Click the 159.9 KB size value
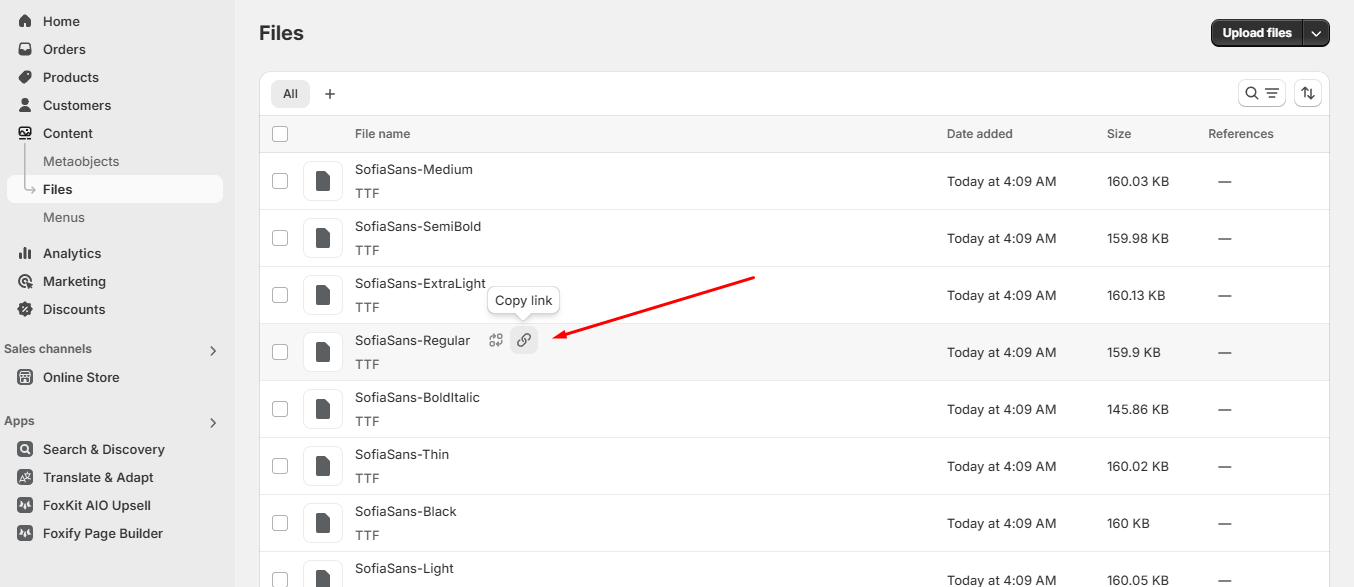This screenshot has height=587, width=1354. coord(1134,352)
